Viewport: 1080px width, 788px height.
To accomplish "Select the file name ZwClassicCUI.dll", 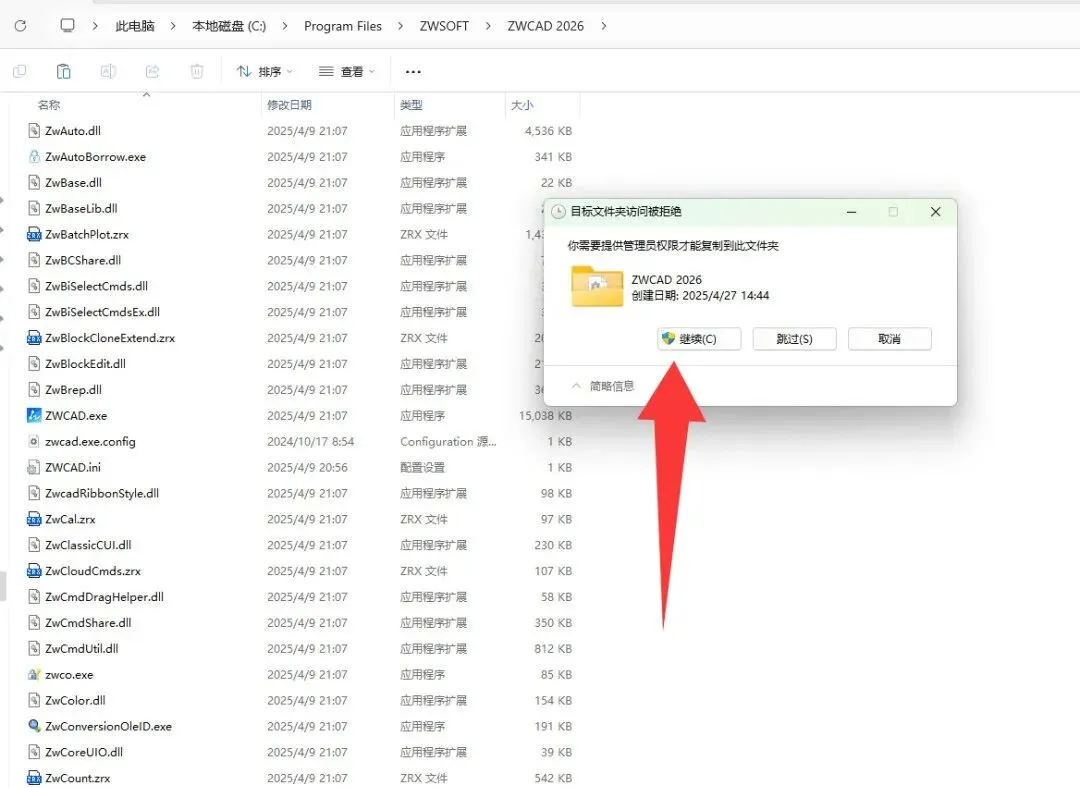I will coord(88,545).
